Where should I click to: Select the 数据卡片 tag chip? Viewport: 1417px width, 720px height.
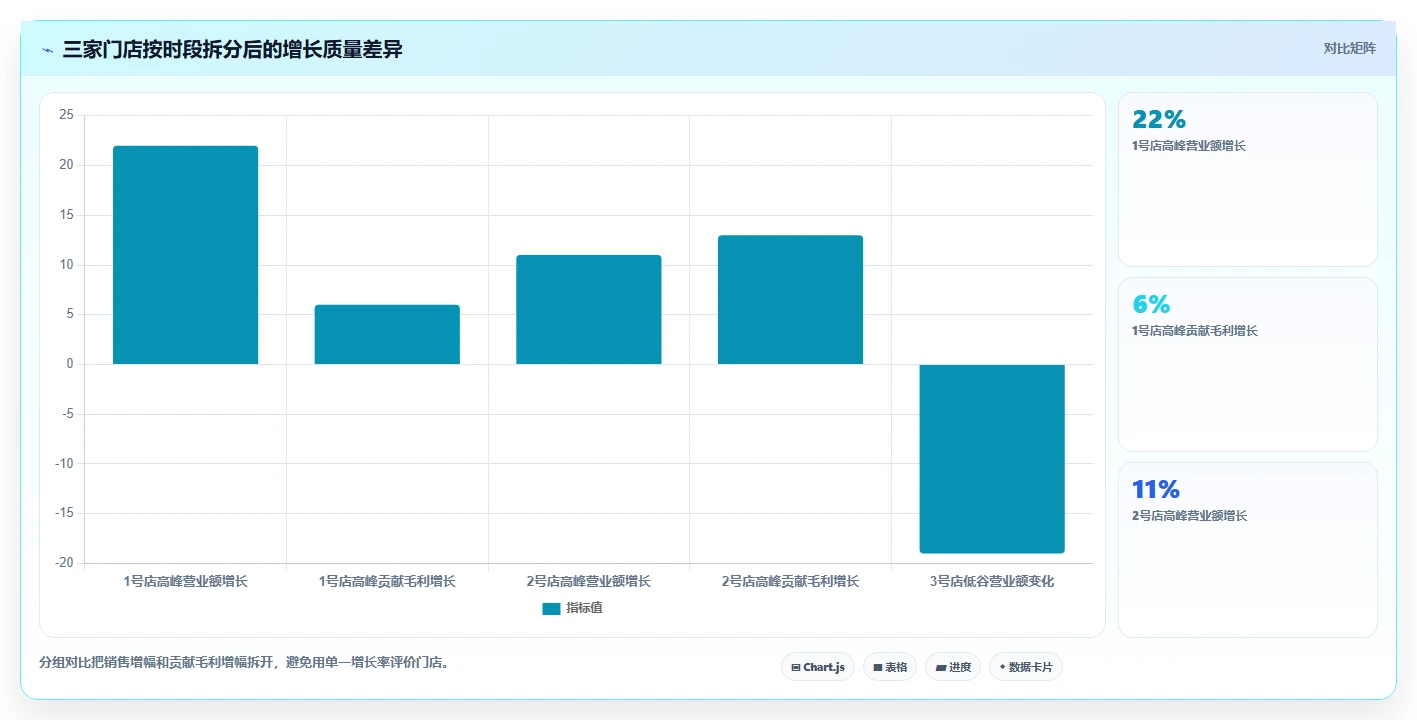pyautogui.click(x=1026, y=667)
